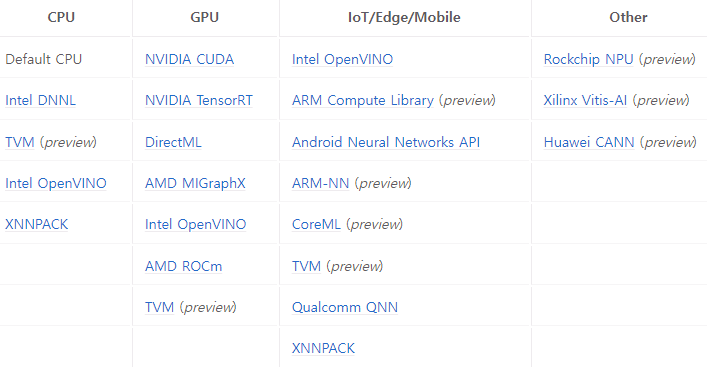Open Intel OpenVINO in CPU column

coord(55,183)
